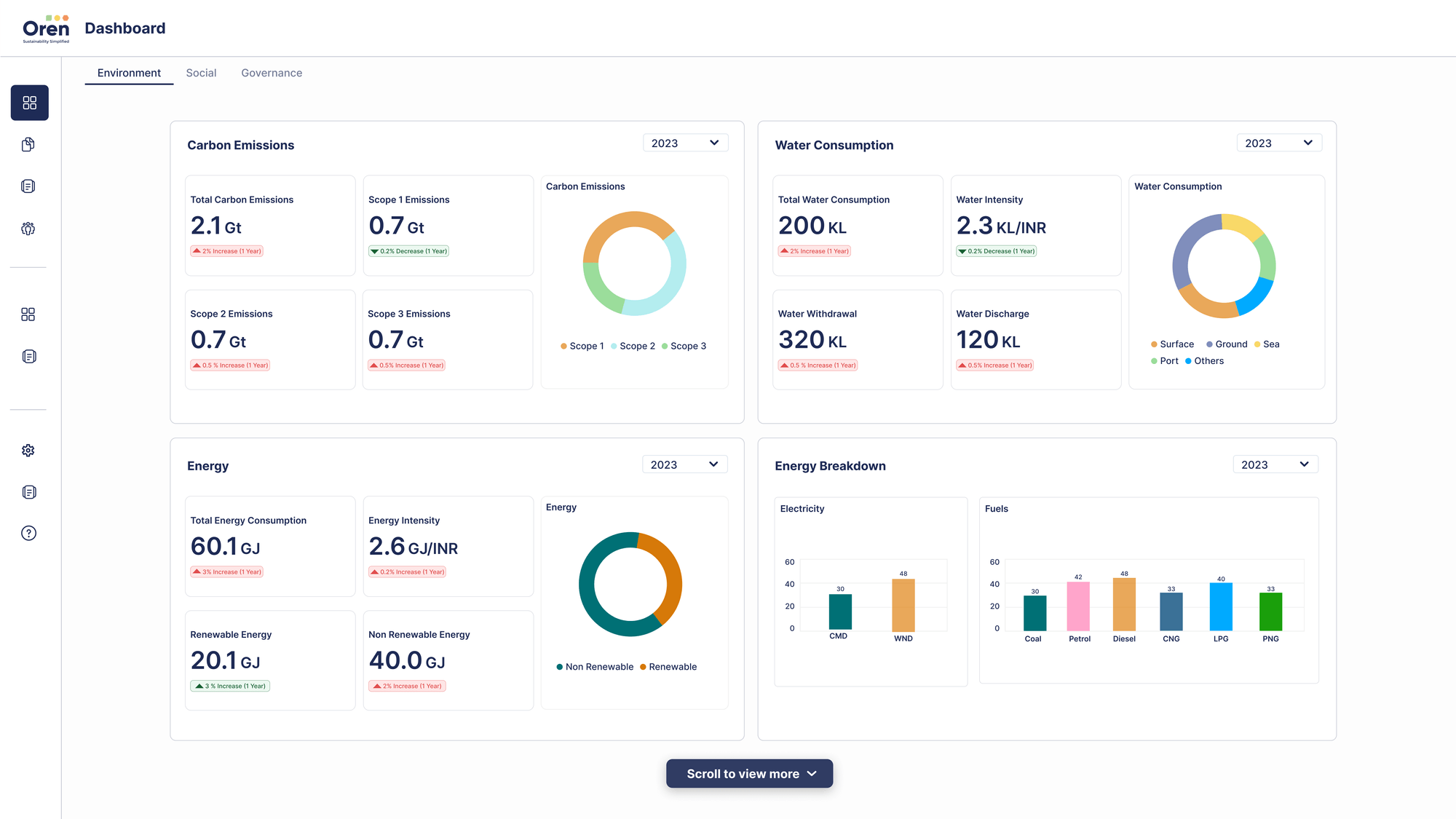Screen dimensions: 1456x819
Task: Open the Carbon Emissions year dropdown
Action: [x=685, y=143]
